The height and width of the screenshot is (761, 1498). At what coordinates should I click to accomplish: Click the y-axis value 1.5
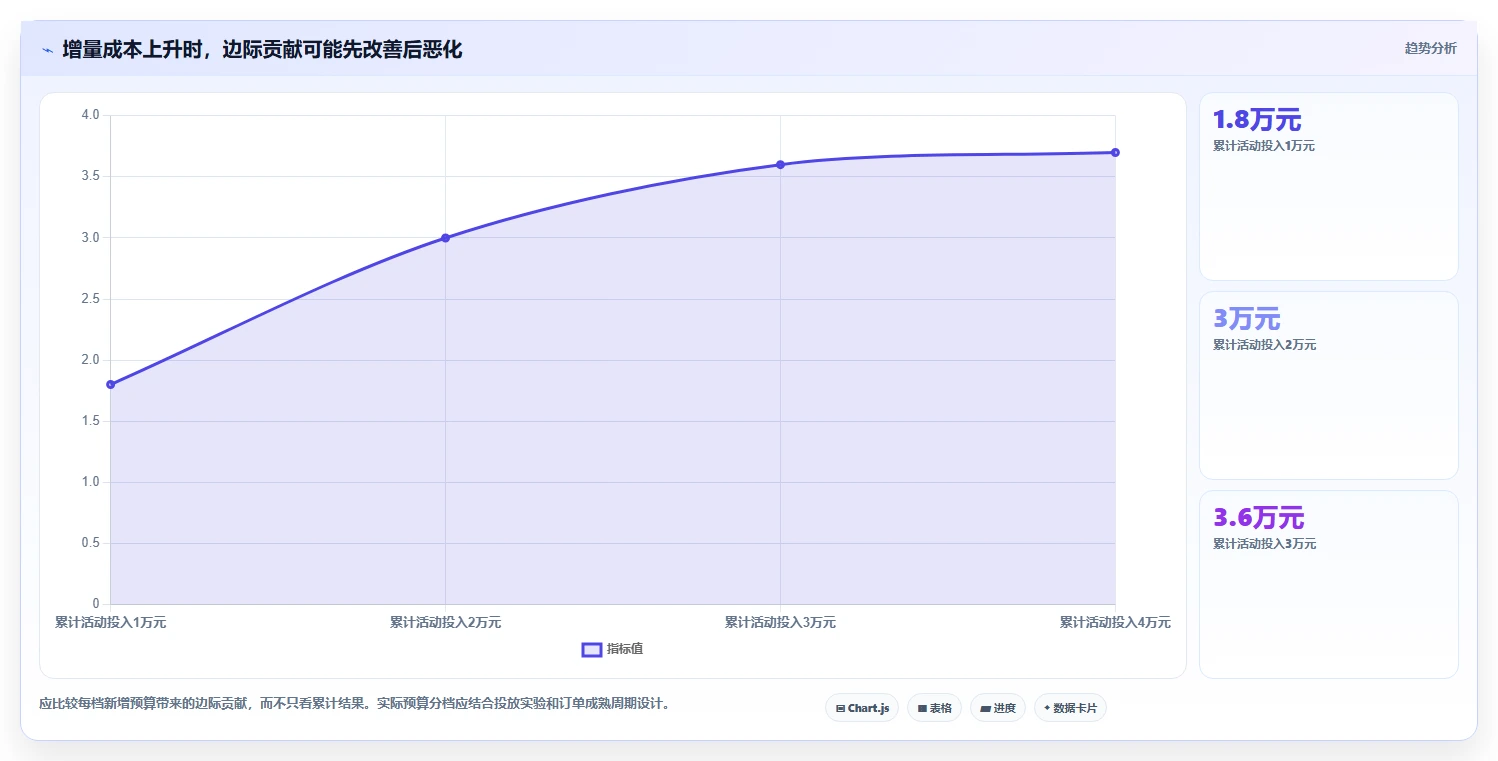[90, 421]
